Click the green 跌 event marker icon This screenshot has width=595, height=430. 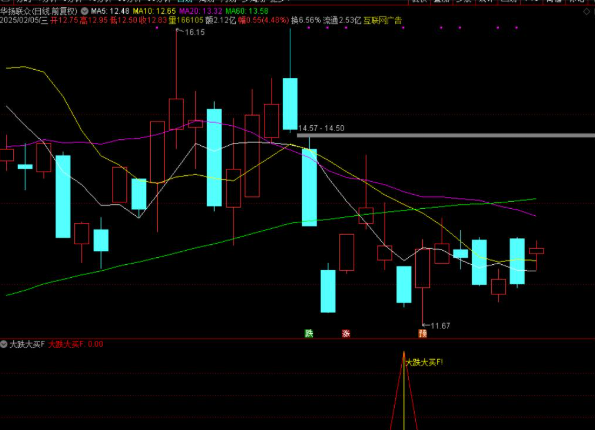(309, 334)
